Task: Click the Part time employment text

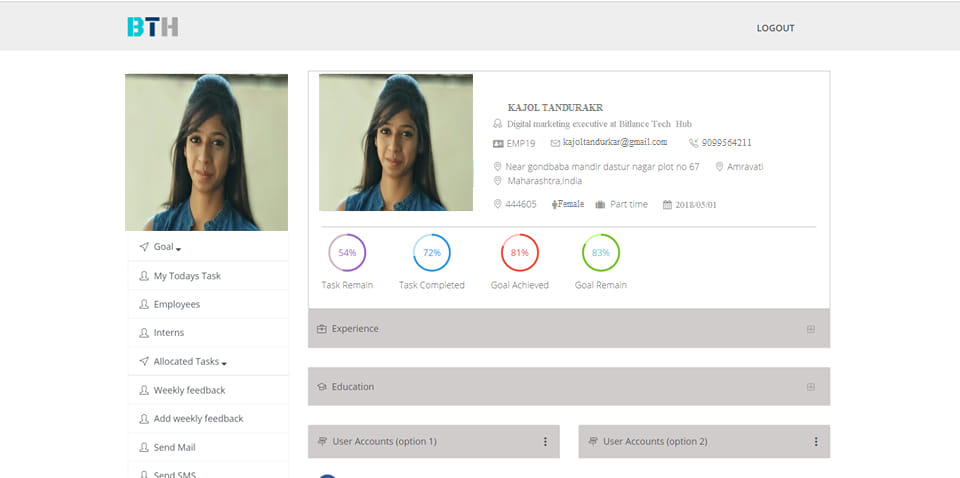Action: click(x=629, y=204)
